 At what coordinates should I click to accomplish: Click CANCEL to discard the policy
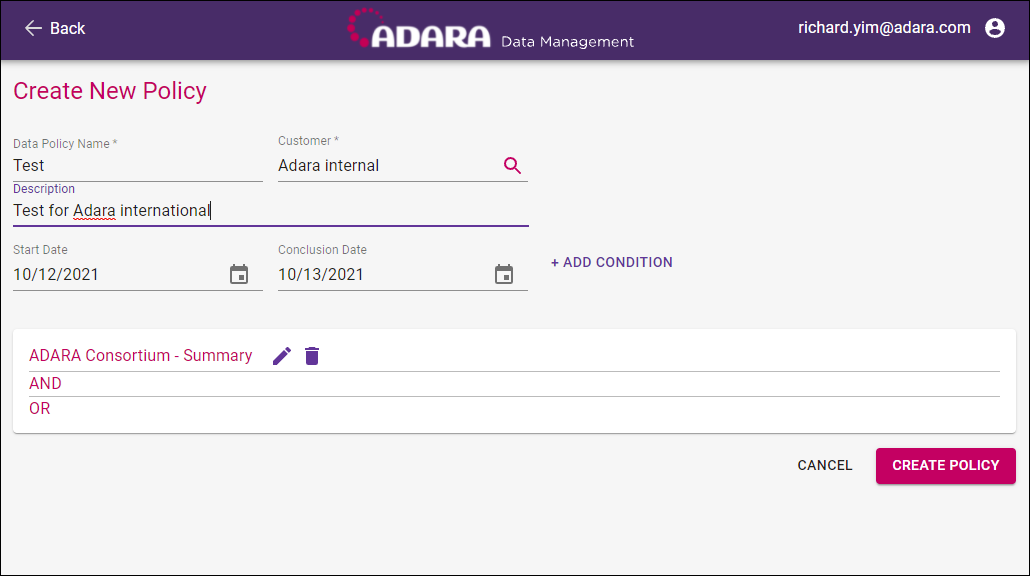click(x=824, y=465)
